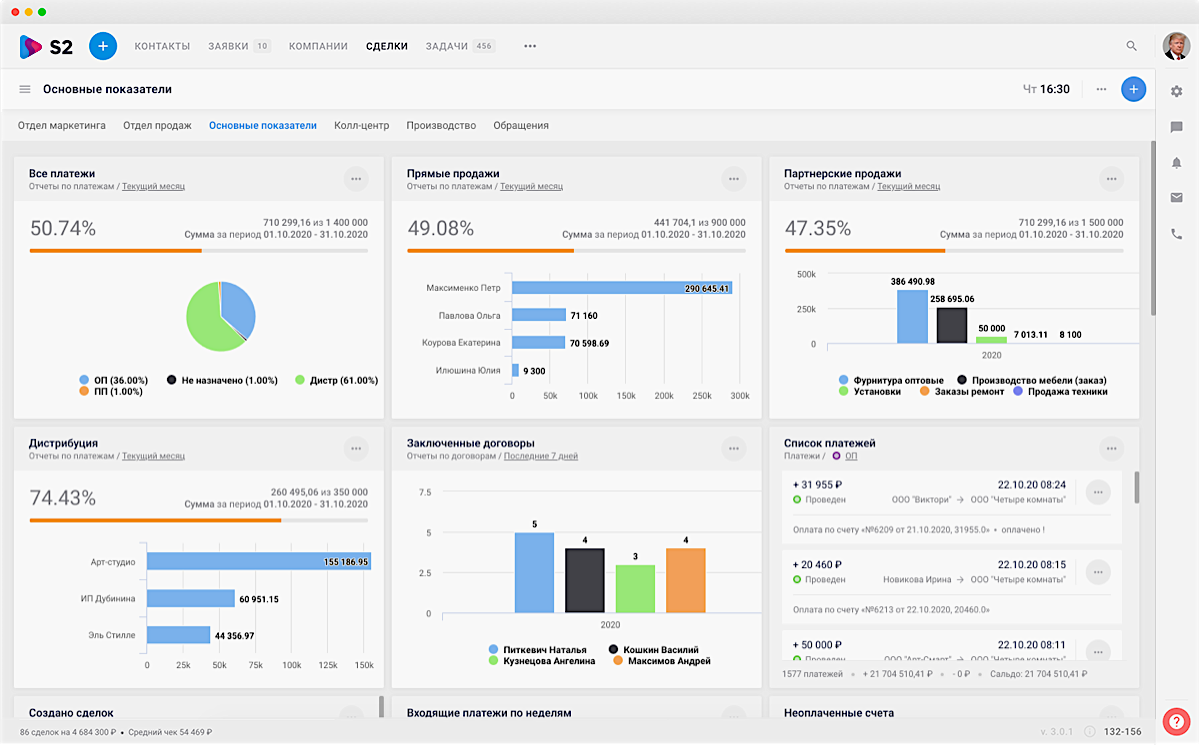Screen dimensions: 1199x745
Task: Change Последние 7 дней period in Заключенные договоры
Action: point(541,456)
